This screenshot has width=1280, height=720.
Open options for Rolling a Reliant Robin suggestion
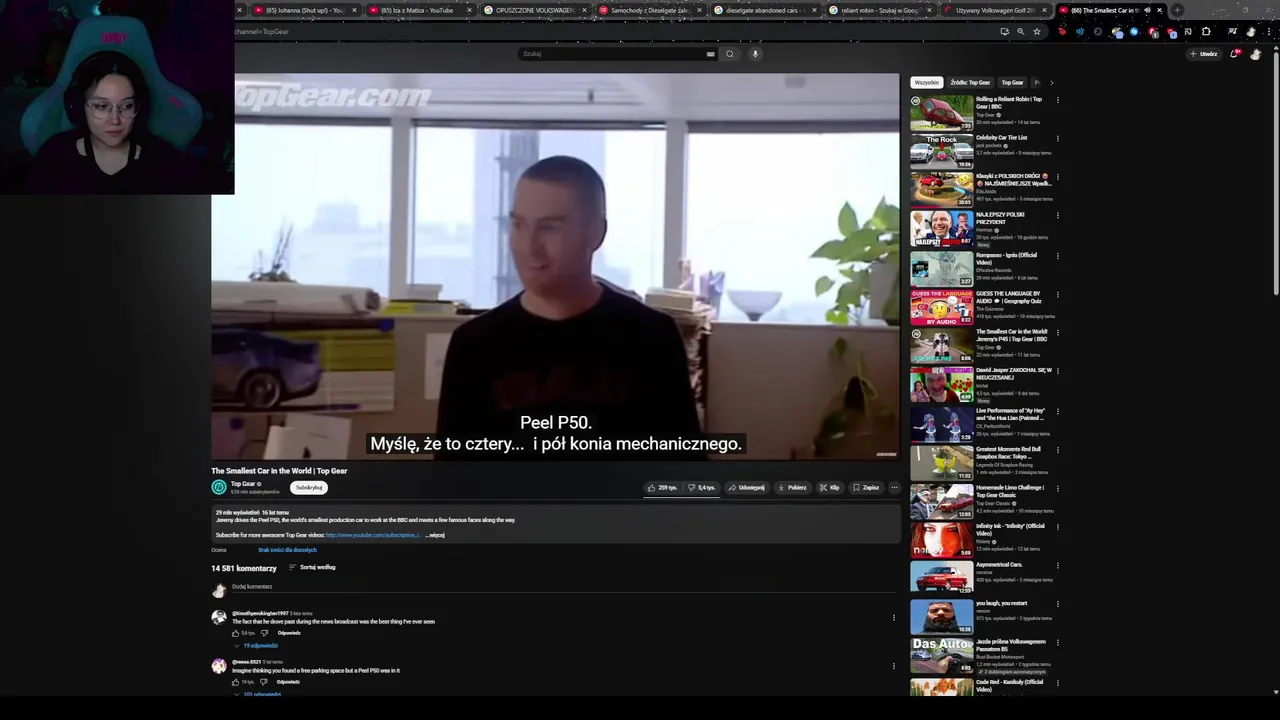tap(1057, 100)
